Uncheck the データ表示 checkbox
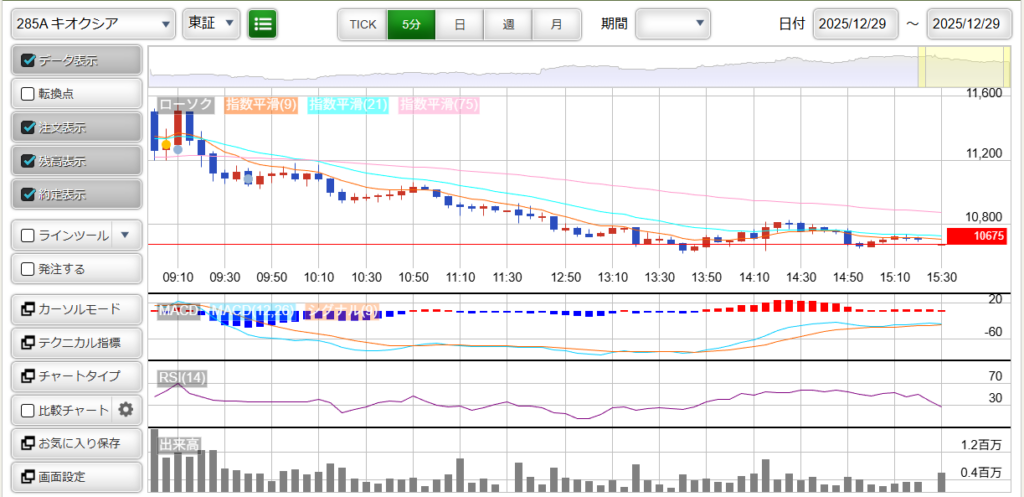Screen dimensions: 1024x497 click(x=28, y=60)
